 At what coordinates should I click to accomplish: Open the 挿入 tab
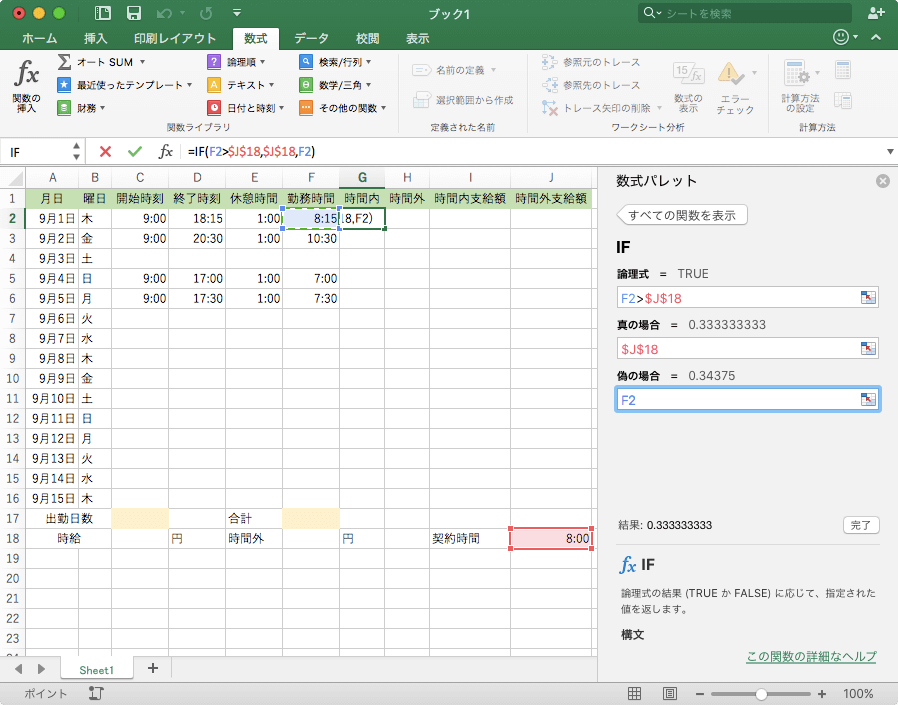click(95, 38)
